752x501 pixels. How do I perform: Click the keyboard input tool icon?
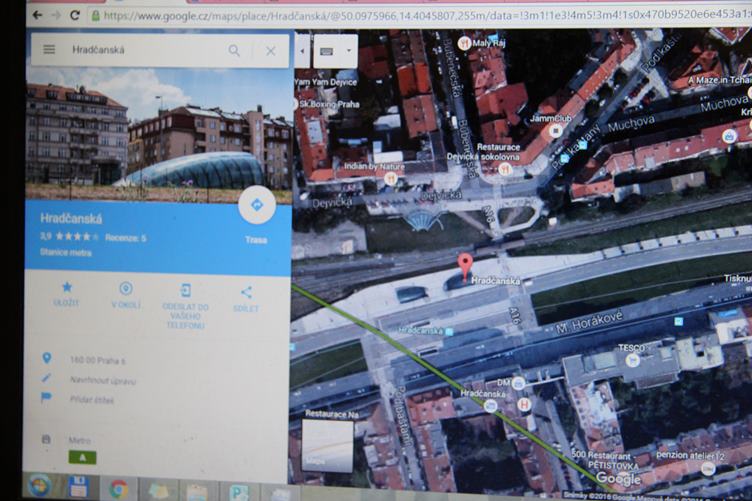pyautogui.click(x=327, y=51)
